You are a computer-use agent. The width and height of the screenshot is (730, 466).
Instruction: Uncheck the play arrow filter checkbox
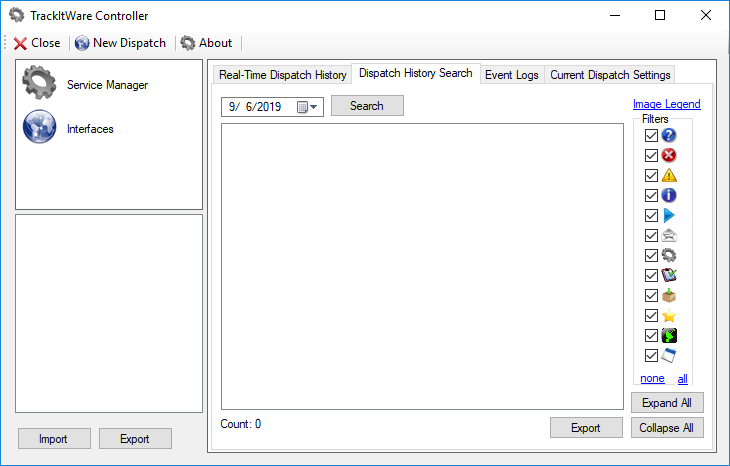point(651,216)
